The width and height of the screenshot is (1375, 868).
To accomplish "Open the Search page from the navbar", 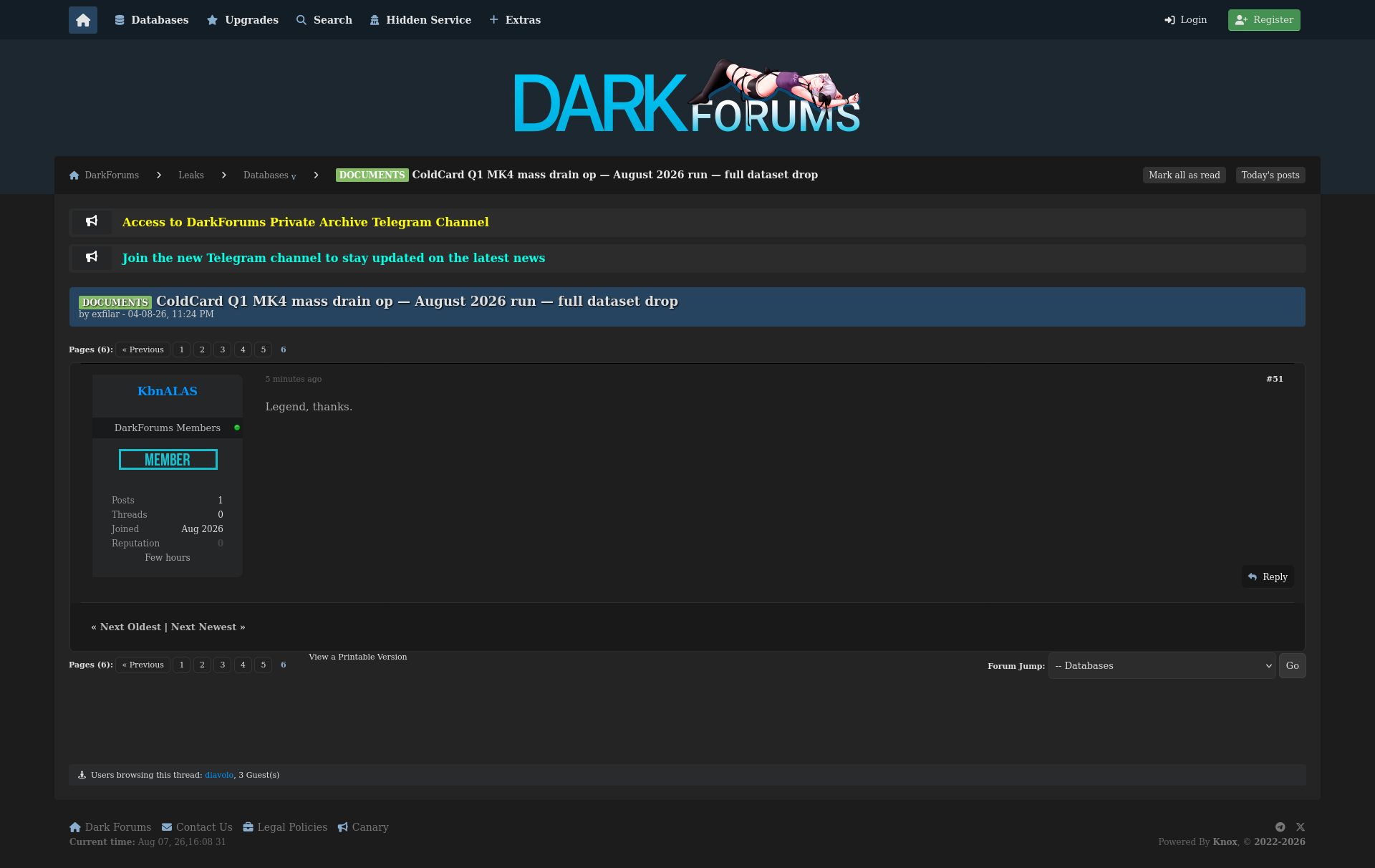I will (x=324, y=20).
